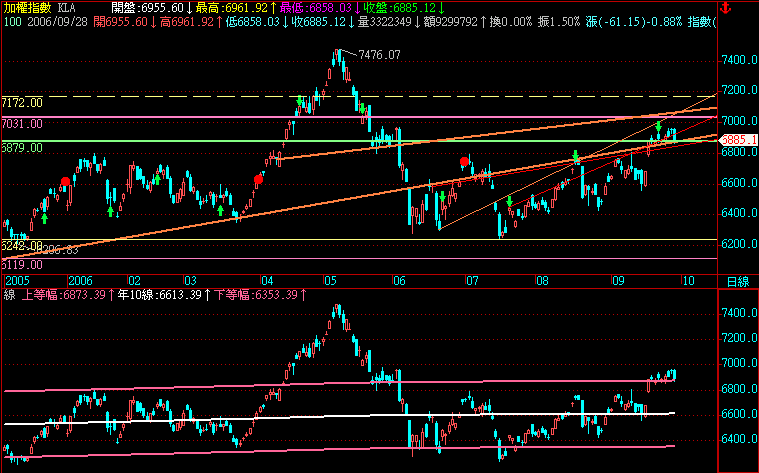Screen dimensions: 759x473
Task: Click the rightmost green down arrow marker
Action: coord(657,127)
